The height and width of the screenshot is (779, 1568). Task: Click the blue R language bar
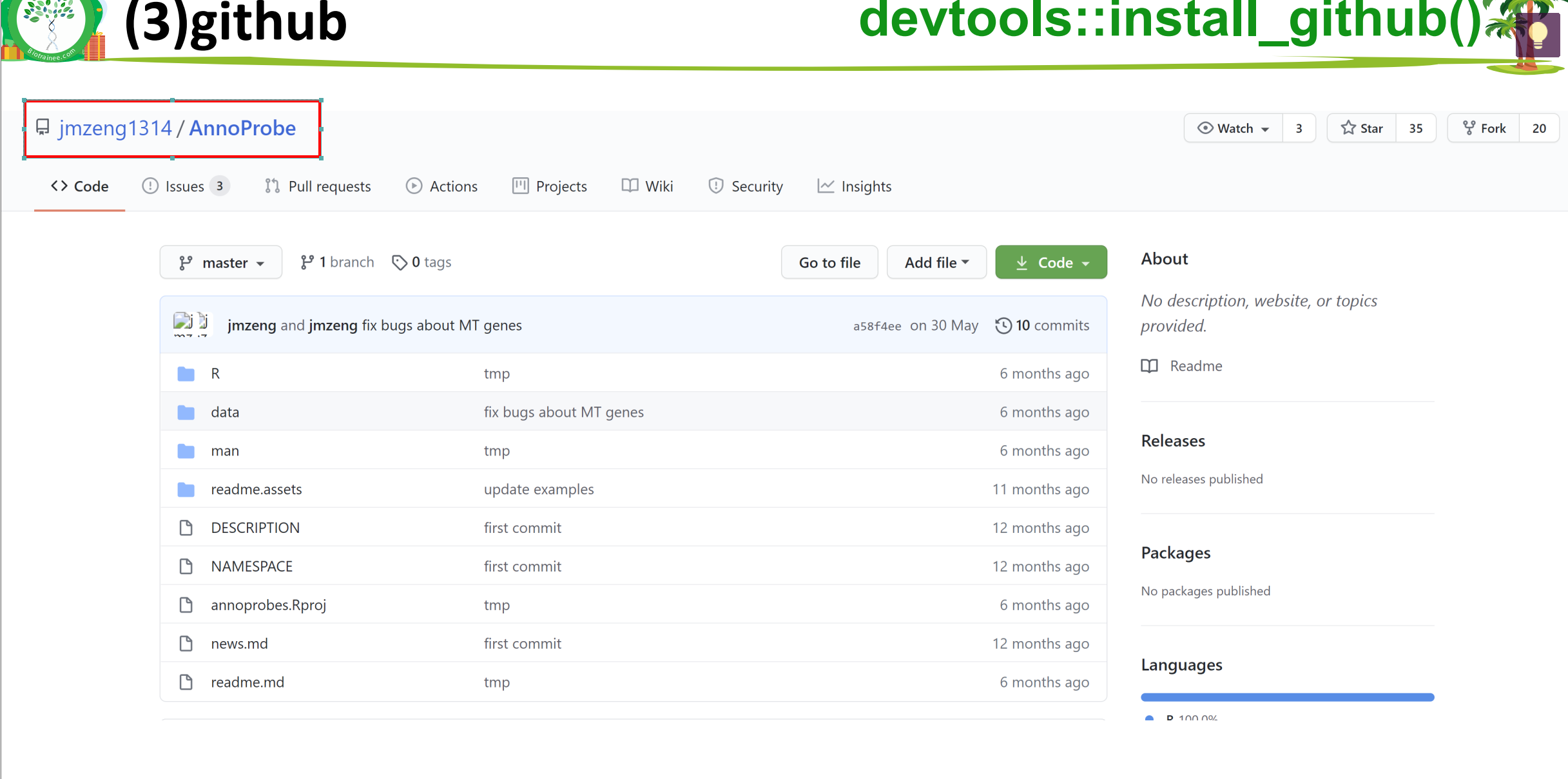[1287, 697]
